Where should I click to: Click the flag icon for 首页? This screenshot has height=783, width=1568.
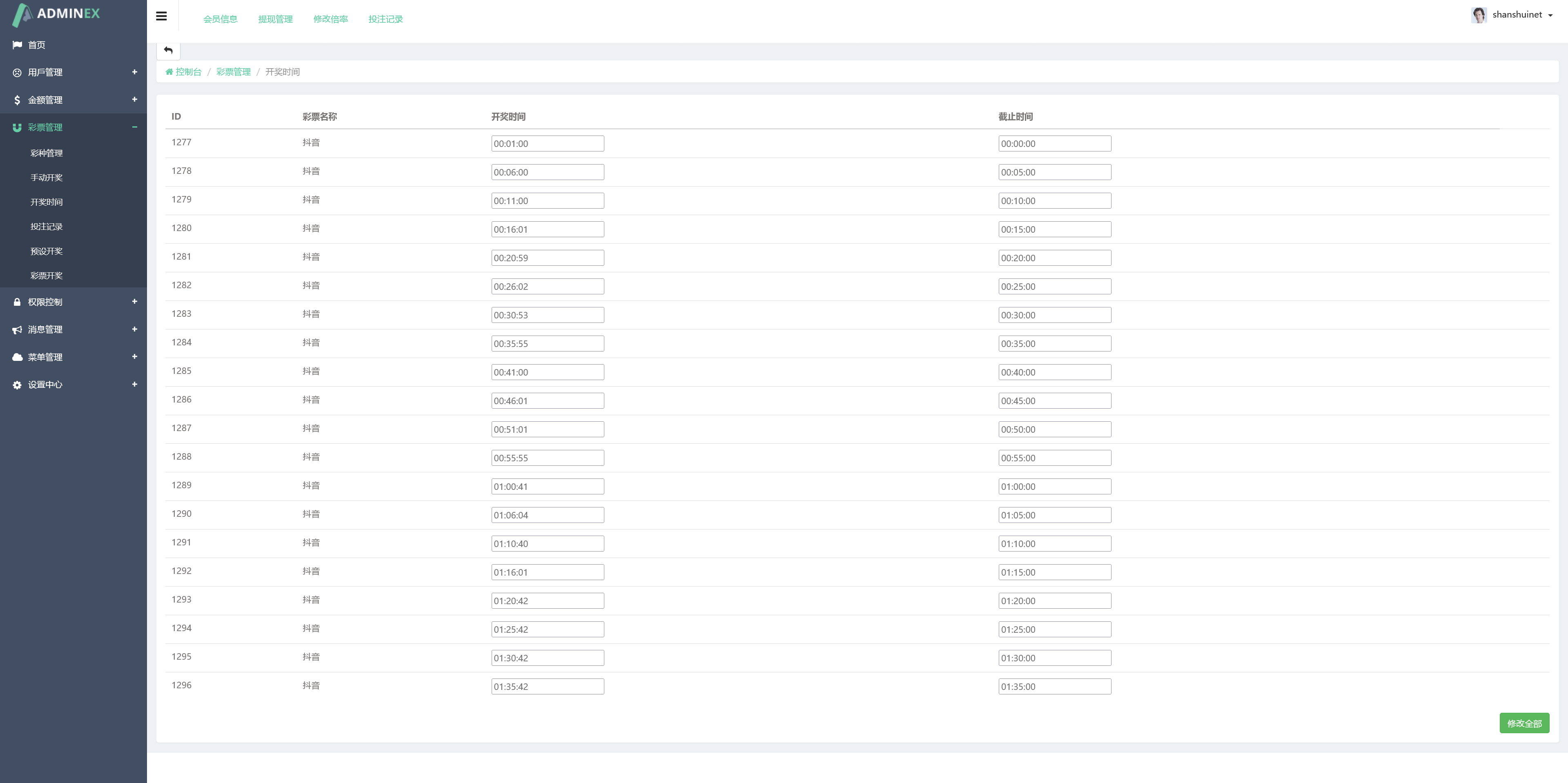pyautogui.click(x=17, y=45)
